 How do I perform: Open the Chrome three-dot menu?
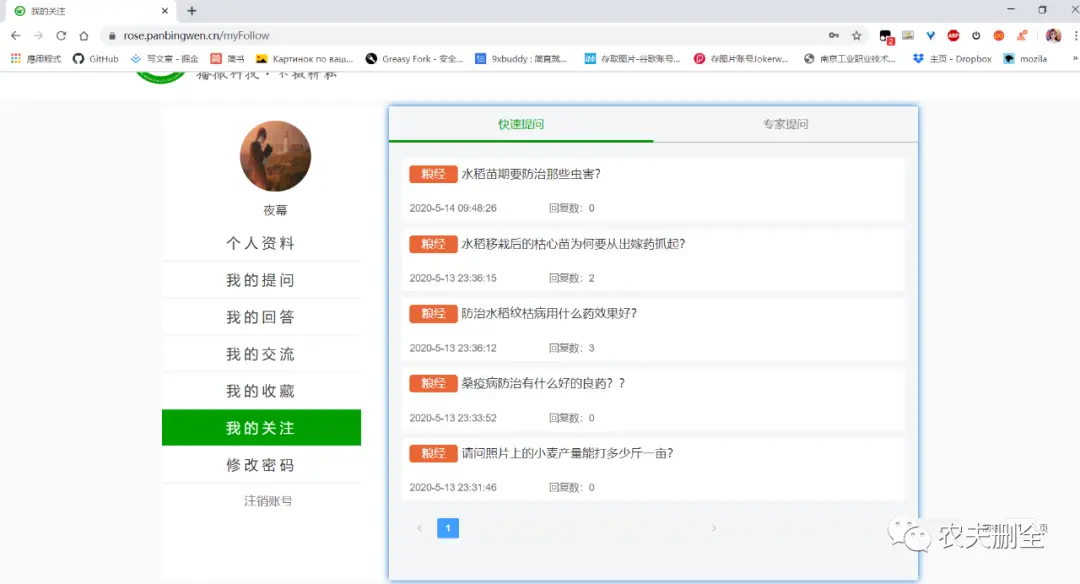coord(1074,35)
